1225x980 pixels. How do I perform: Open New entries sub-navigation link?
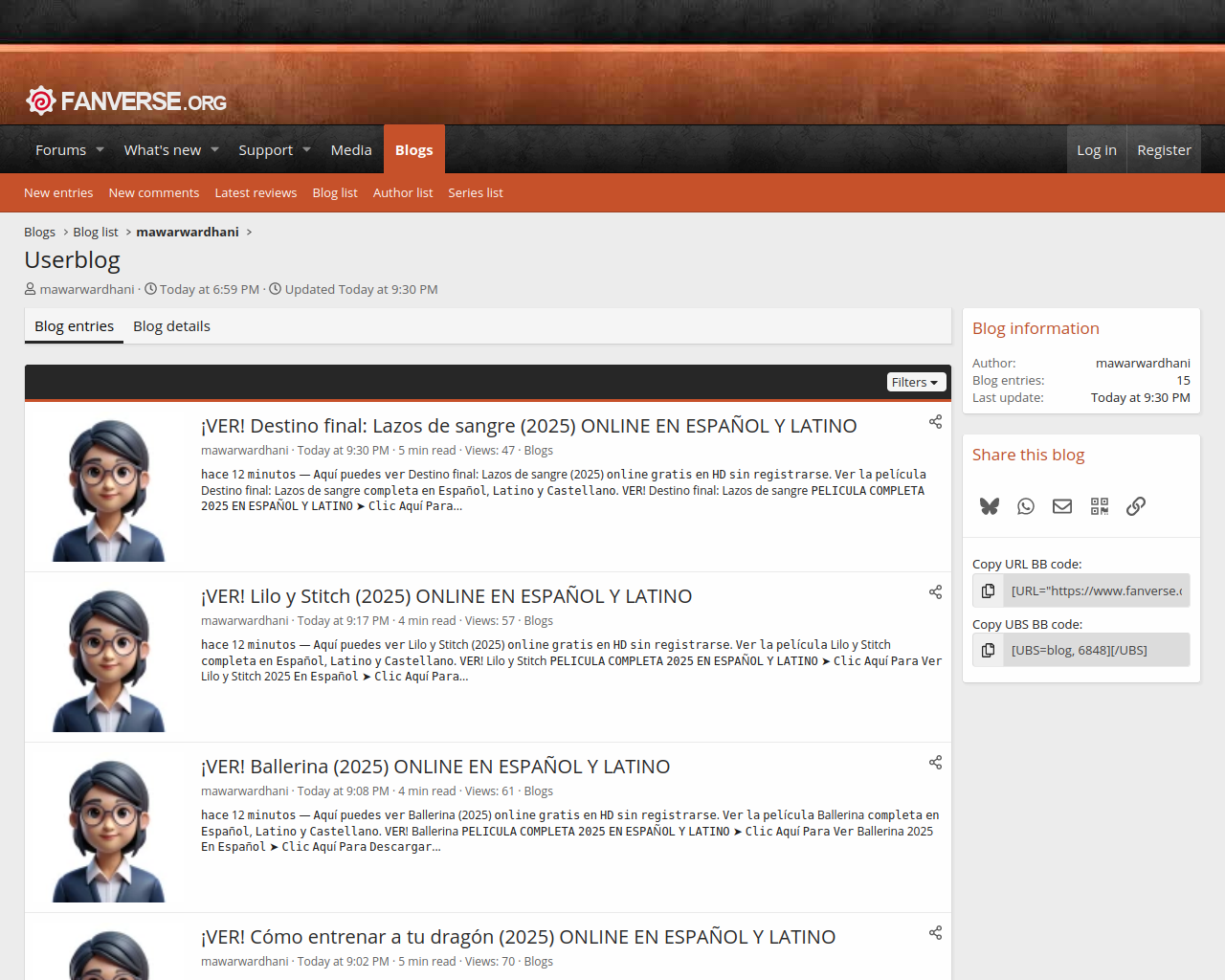click(58, 193)
